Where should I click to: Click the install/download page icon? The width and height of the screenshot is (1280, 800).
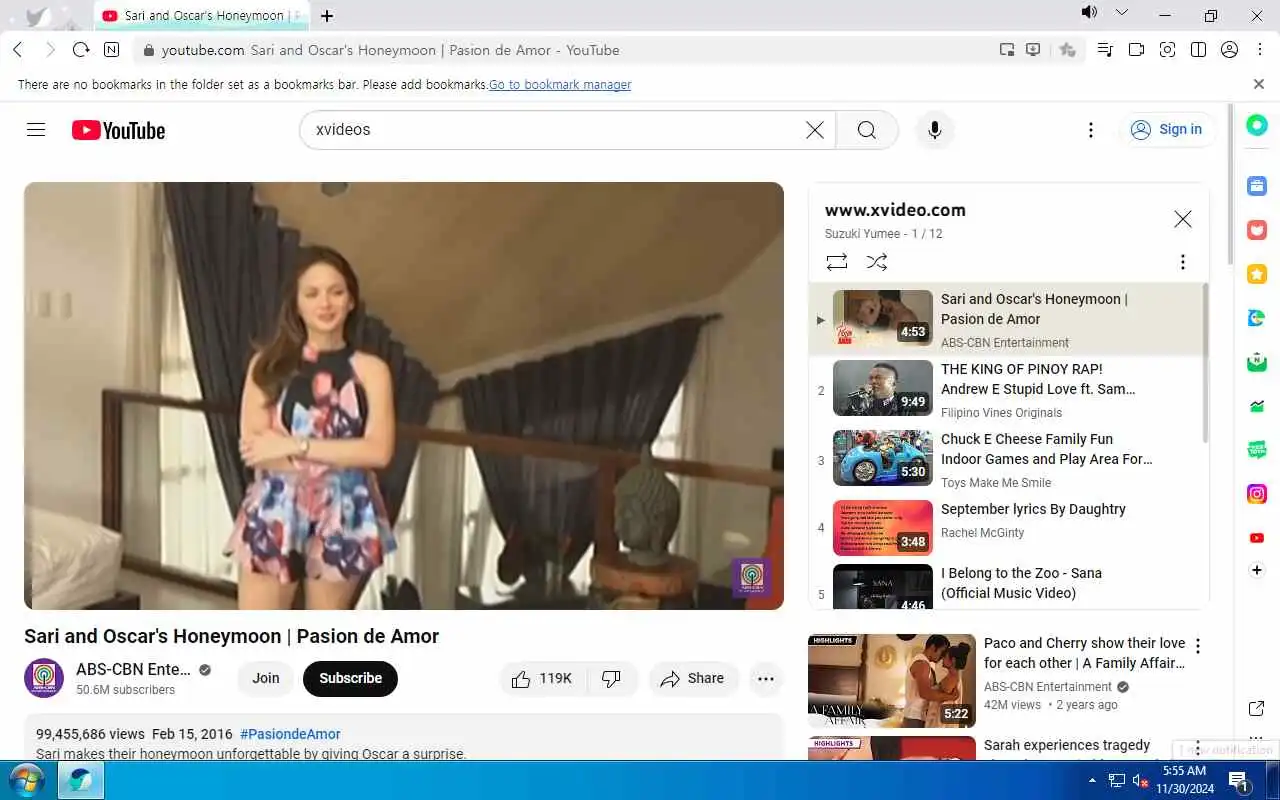pyautogui.click(x=1034, y=50)
